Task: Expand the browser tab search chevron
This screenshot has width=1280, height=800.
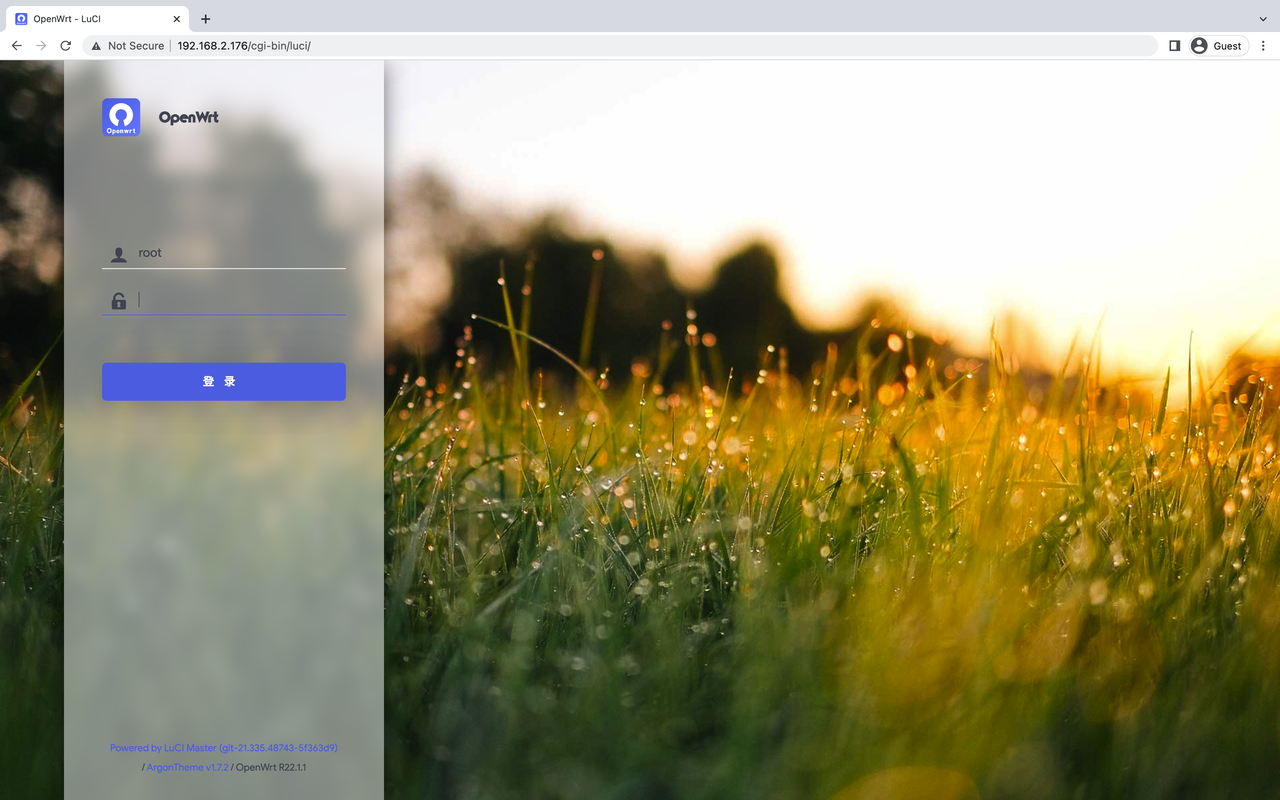Action: [1262, 18]
